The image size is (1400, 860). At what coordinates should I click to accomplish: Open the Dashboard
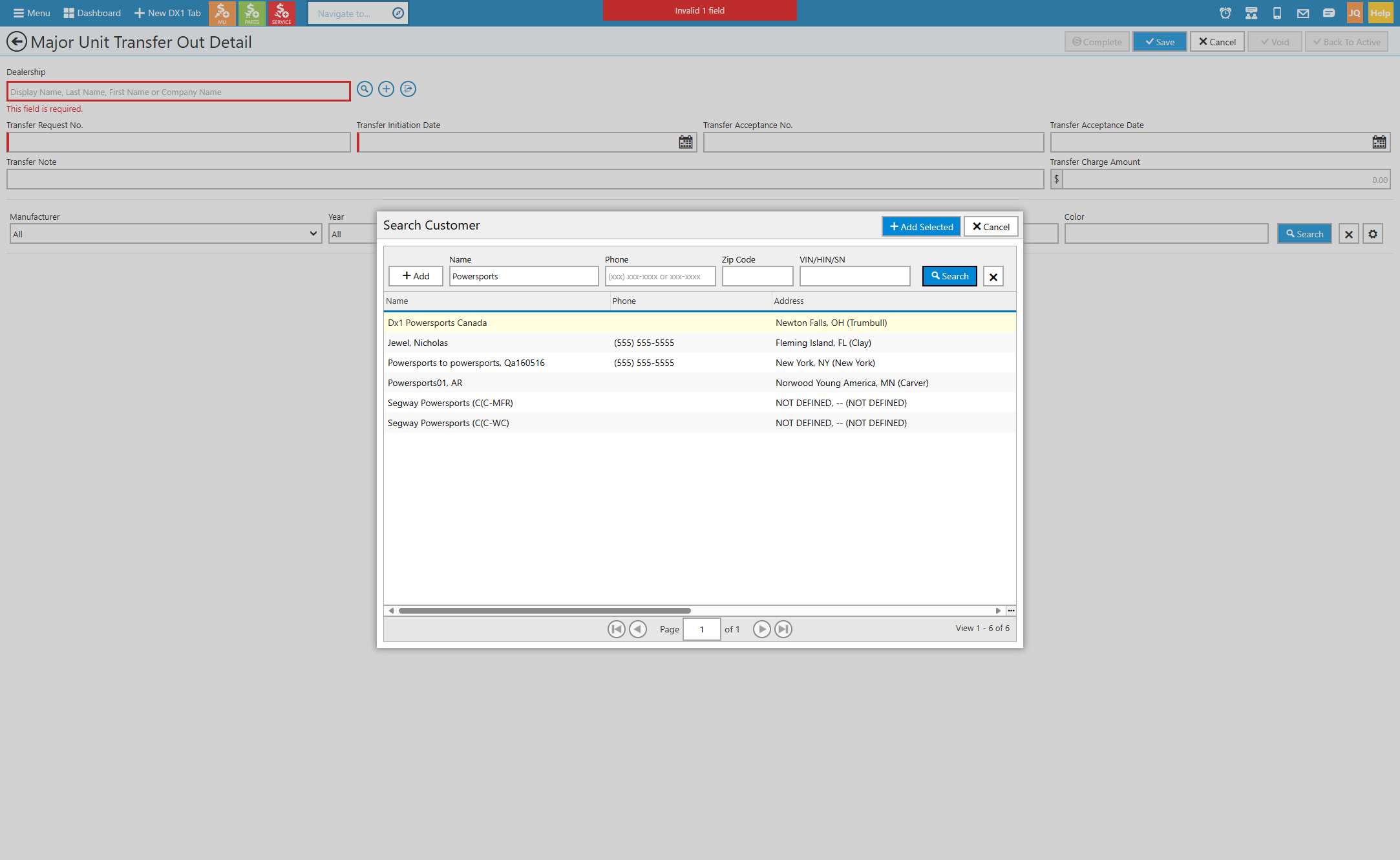(92, 13)
